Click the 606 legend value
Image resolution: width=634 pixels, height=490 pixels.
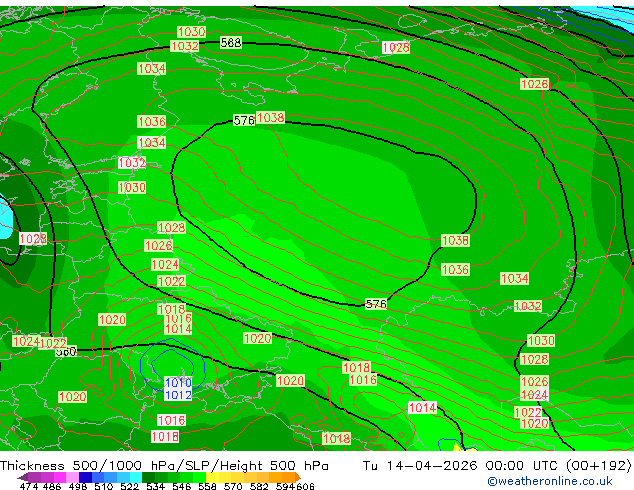(305, 486)
